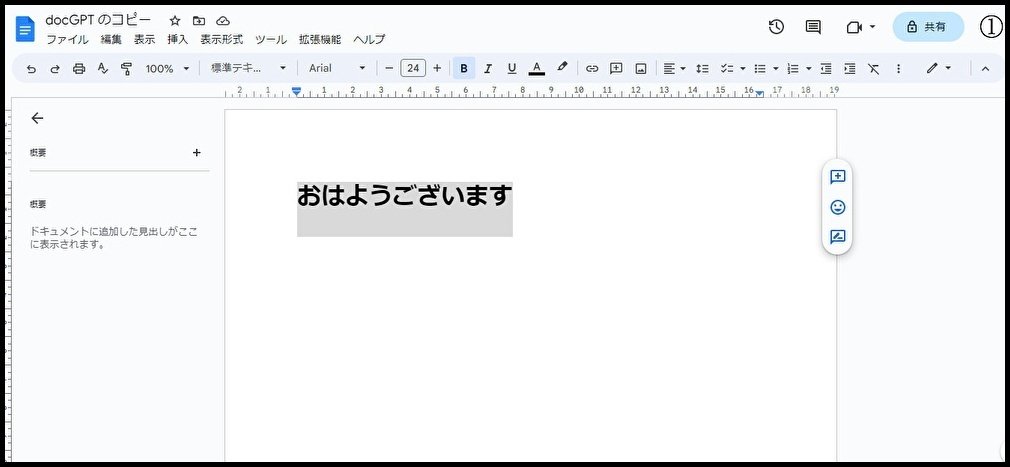
Task: Open the zoom 100% dropdown
Action: click(167, 68)
